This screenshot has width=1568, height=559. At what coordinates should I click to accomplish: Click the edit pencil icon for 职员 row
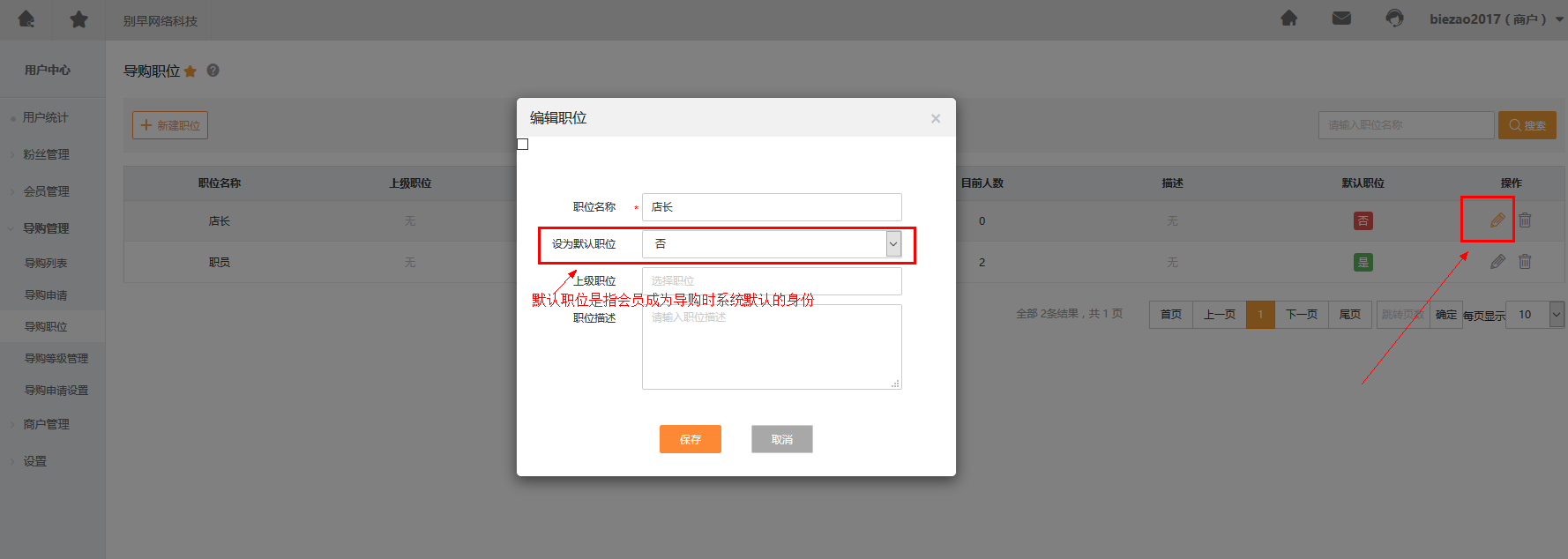tap(1497, 262)
